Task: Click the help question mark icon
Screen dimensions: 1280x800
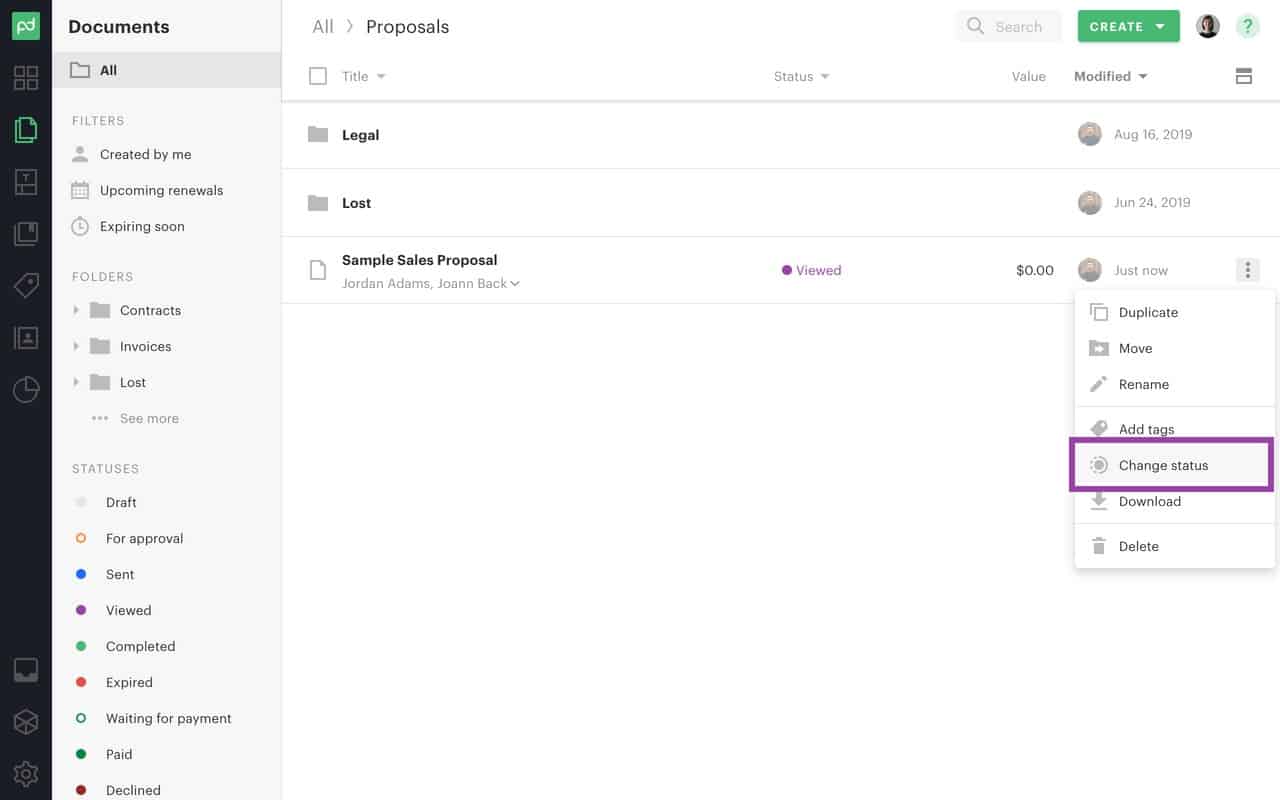Action: [x=1247, y=26]
